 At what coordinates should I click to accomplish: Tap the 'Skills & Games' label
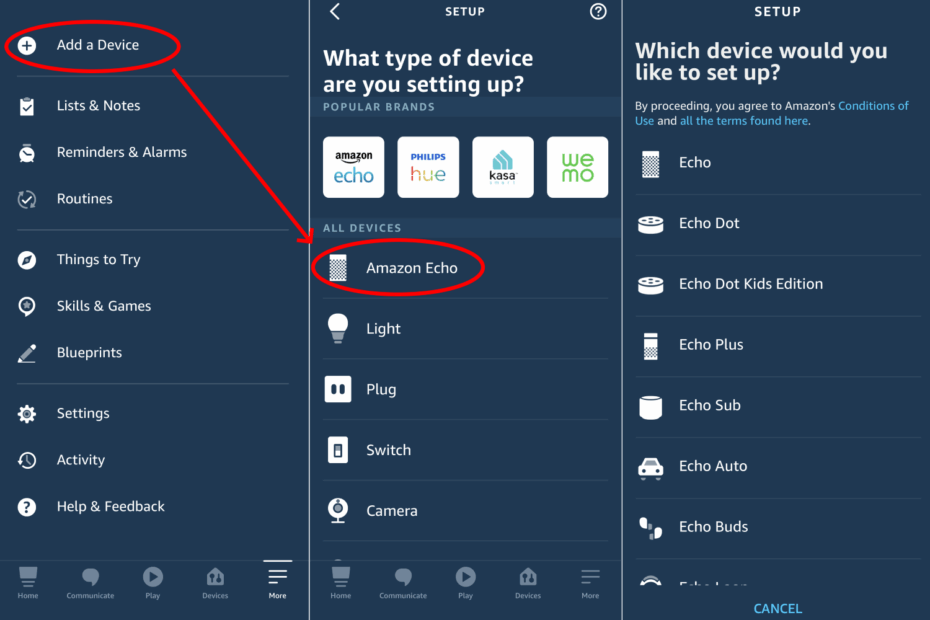pyautogui.click(x=104, y=306)
